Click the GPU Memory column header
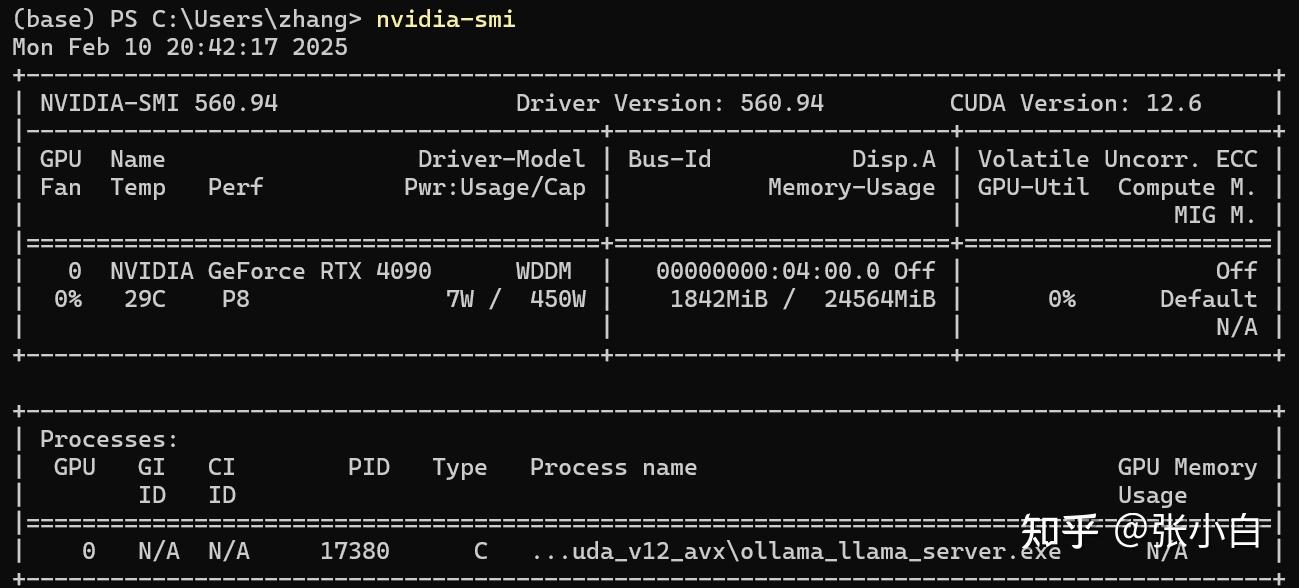The image size is (1299, 588). (1187, 467)
